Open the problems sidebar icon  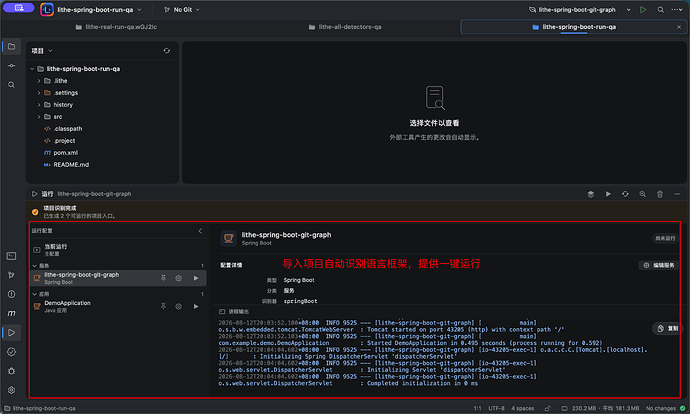click(11, 294)
